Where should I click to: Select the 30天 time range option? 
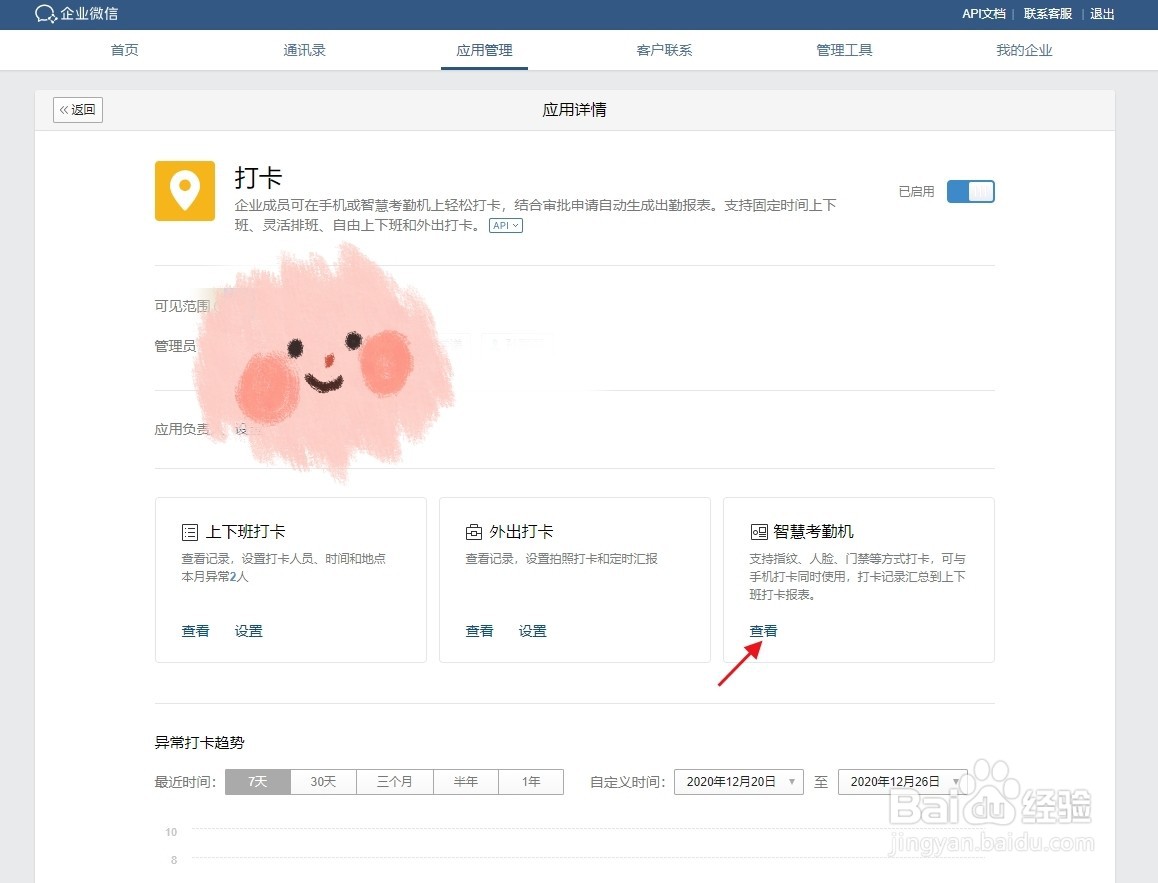[x=323, y=781]
